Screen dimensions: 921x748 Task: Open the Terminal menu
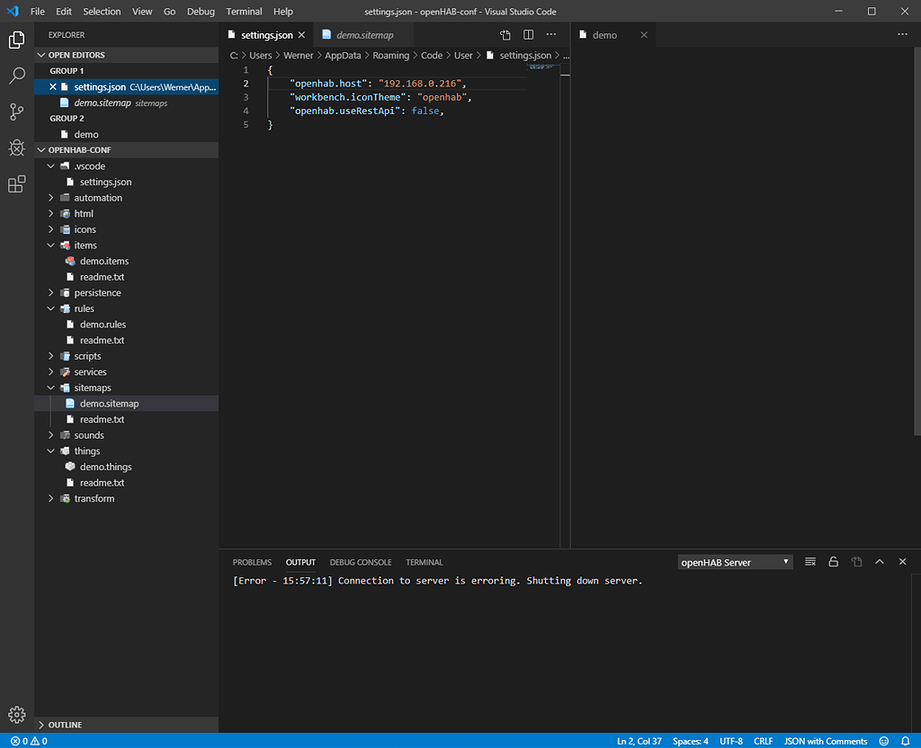pyautogui.click(x=244, y=11)
